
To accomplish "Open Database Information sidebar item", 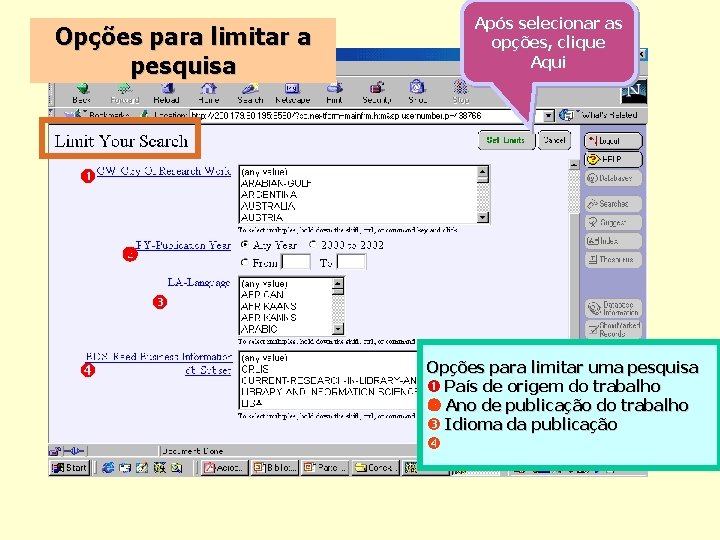I will click(613, 308).
